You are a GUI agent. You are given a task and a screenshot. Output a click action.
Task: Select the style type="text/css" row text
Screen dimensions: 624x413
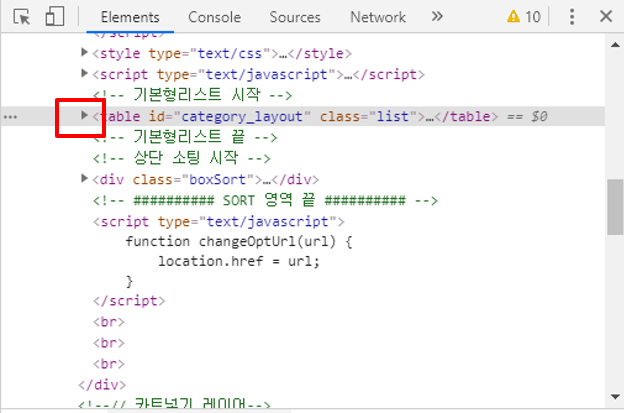[x=222, y=53]
